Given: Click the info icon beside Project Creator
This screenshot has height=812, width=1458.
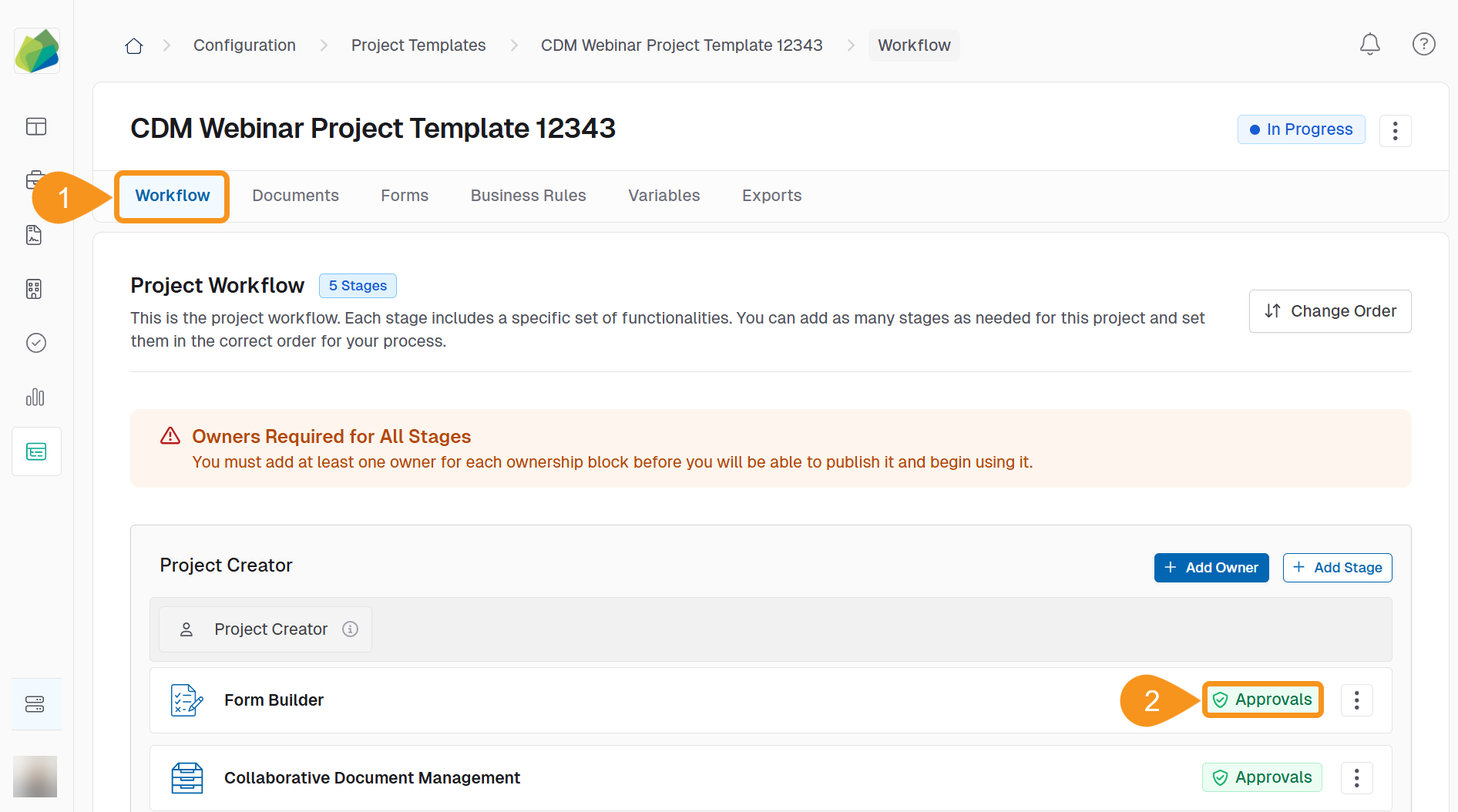Looking at the screenshot, I should pos(351,629).
